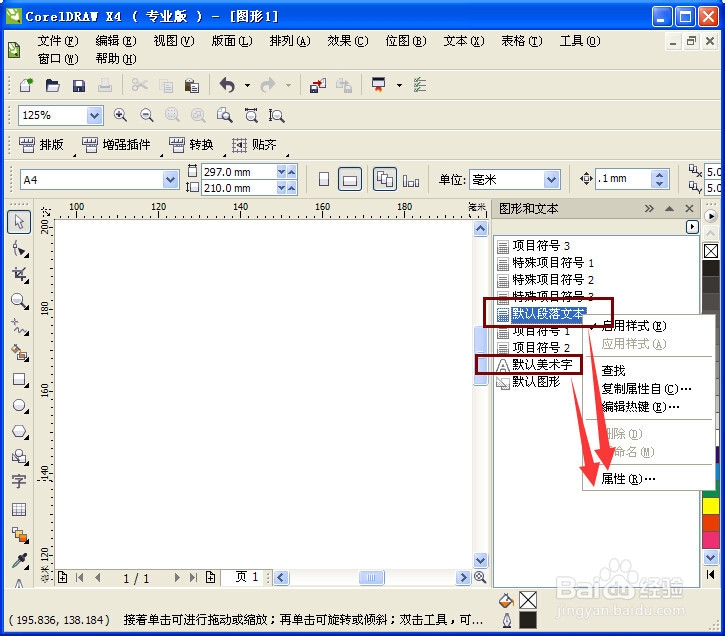Choose 属性(R)... from the context menu
This screenshot has height=636, width=725.
pyautogui.click(x=628, y=479)
